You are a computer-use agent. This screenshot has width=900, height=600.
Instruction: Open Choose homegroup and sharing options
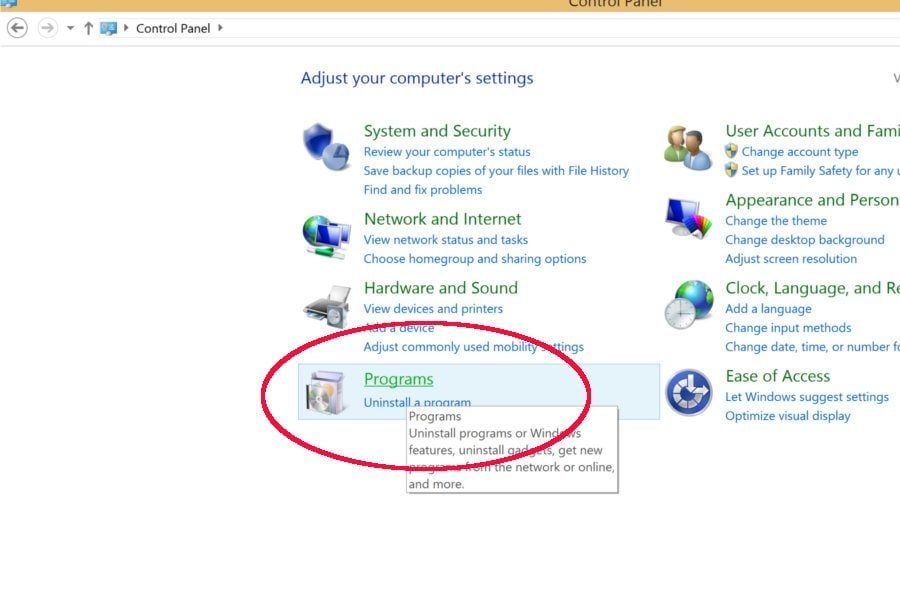click(x=475, y=258)
